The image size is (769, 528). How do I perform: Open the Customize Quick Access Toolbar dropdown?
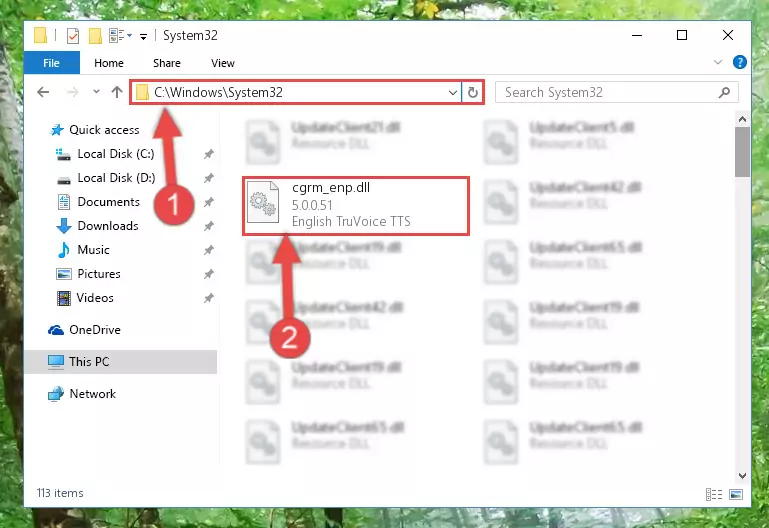[143, 36]
